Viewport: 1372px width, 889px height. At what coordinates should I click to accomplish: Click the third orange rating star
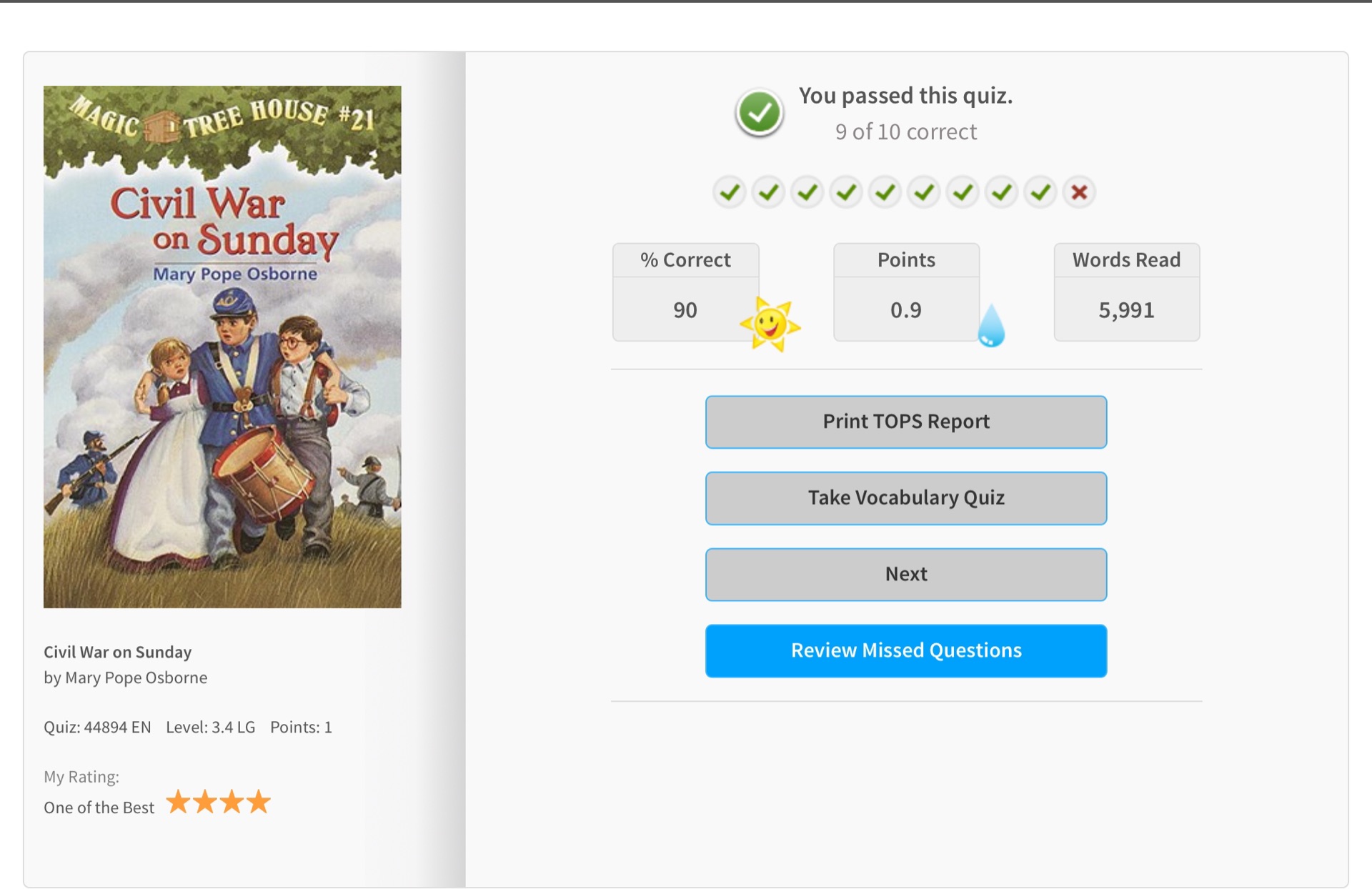pos(232,802)
